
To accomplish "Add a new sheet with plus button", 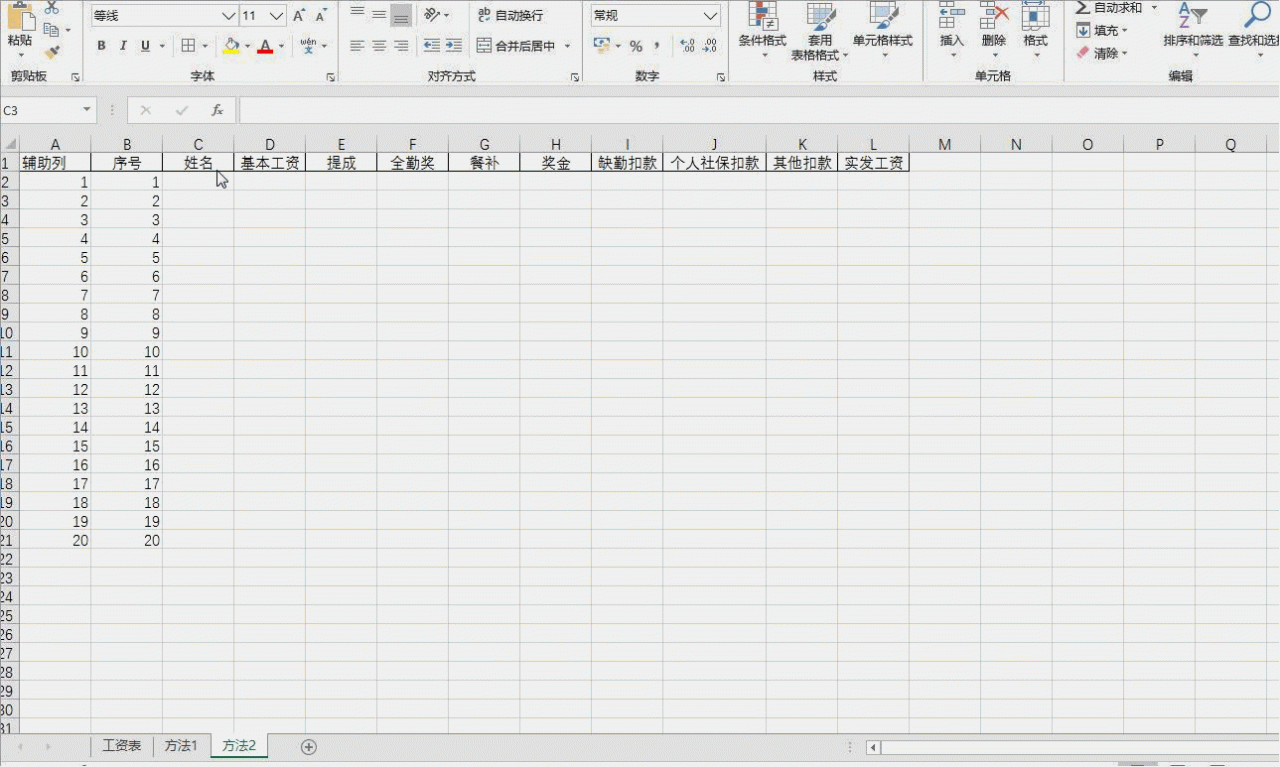I will point(309,747).
